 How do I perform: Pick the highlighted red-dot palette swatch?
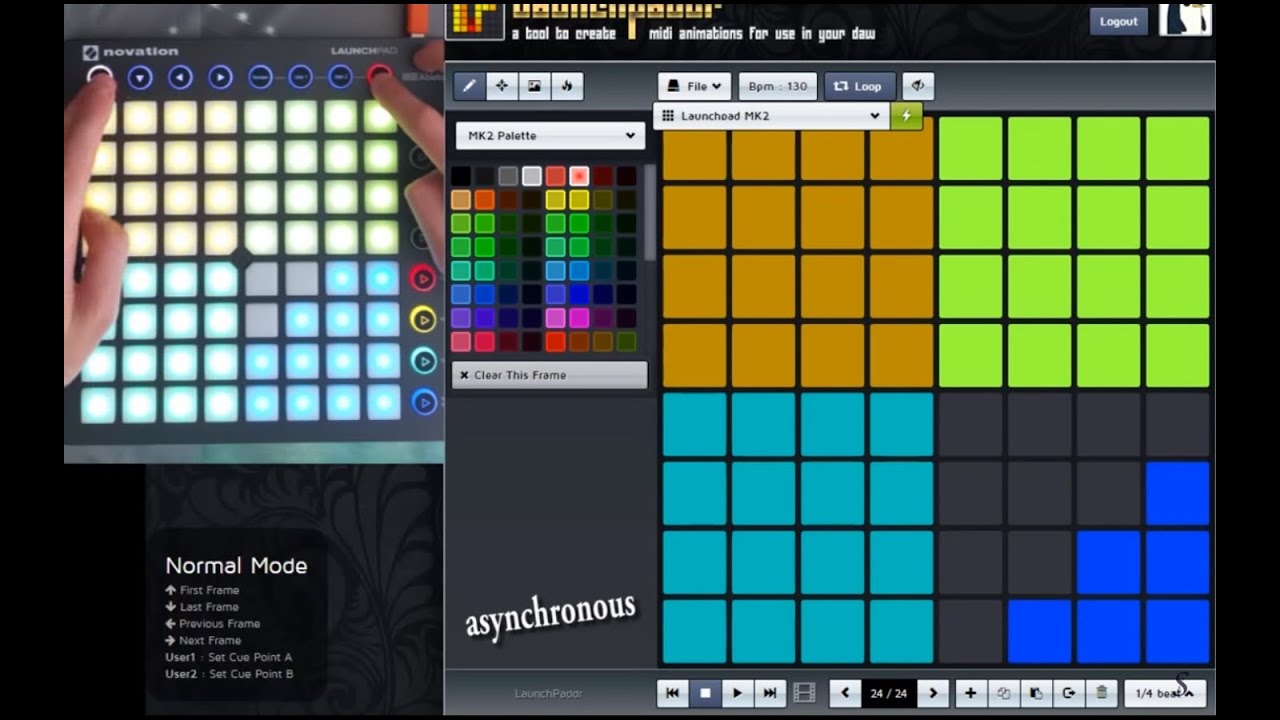(579, 176)
